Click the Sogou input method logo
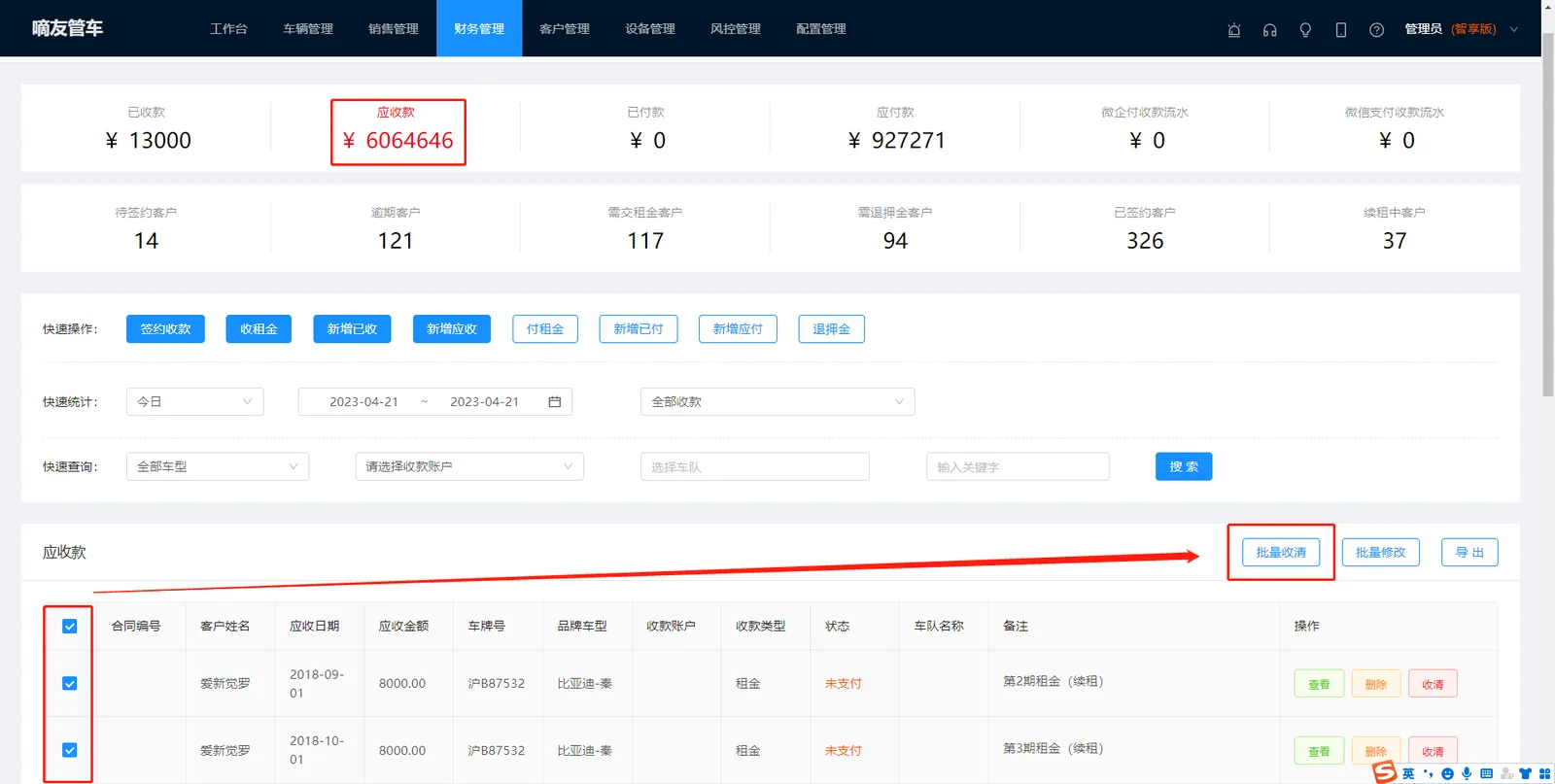 click(x=1385, y=772)
